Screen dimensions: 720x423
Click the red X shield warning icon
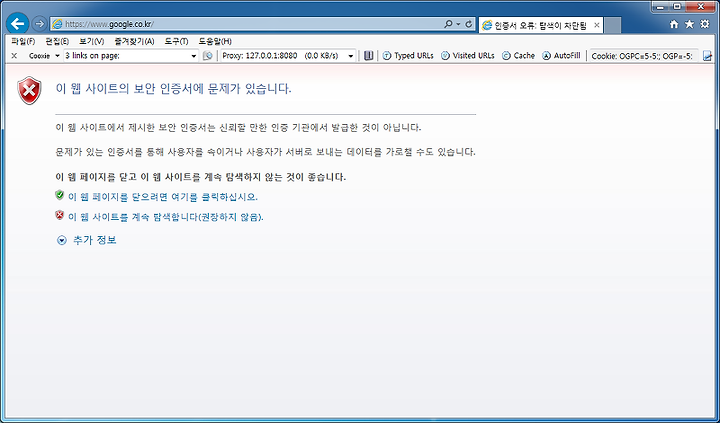pos(29,90)
